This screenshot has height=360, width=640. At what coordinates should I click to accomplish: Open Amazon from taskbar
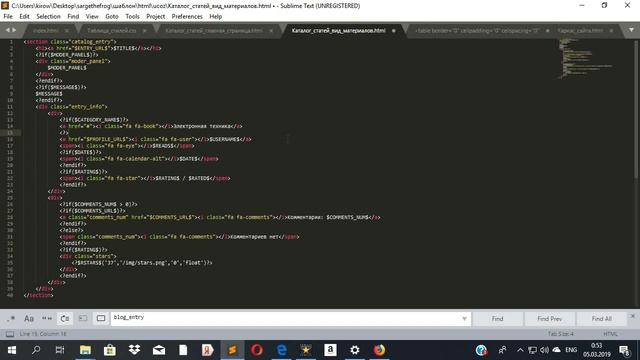tap(330, 350)
